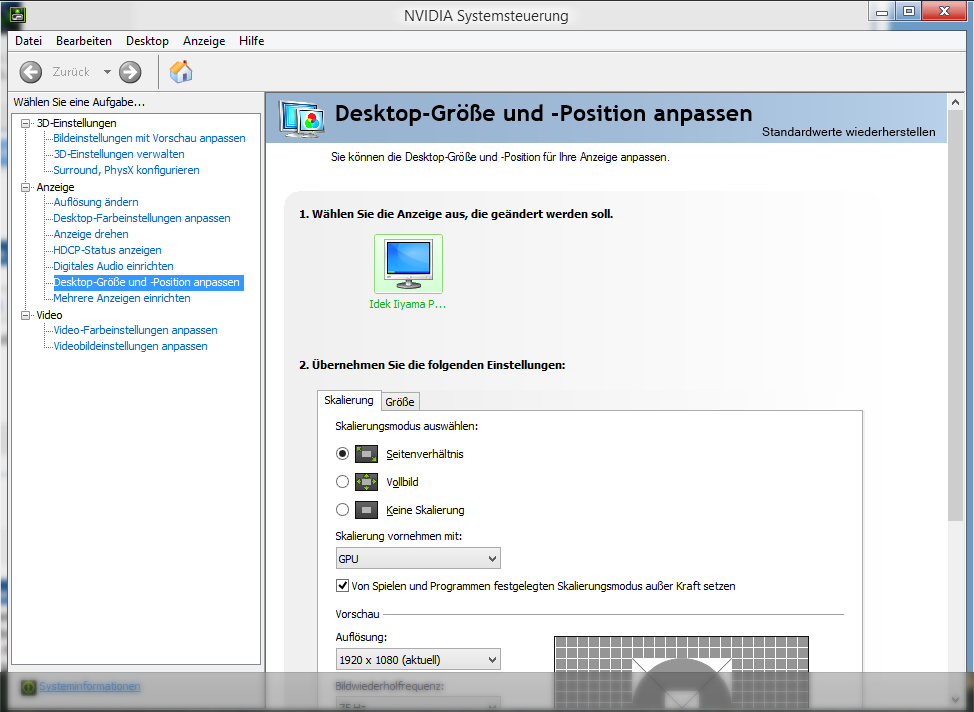Click Standardwerte wiederherstellen link

pyautogui.click(x=849, y=132)
